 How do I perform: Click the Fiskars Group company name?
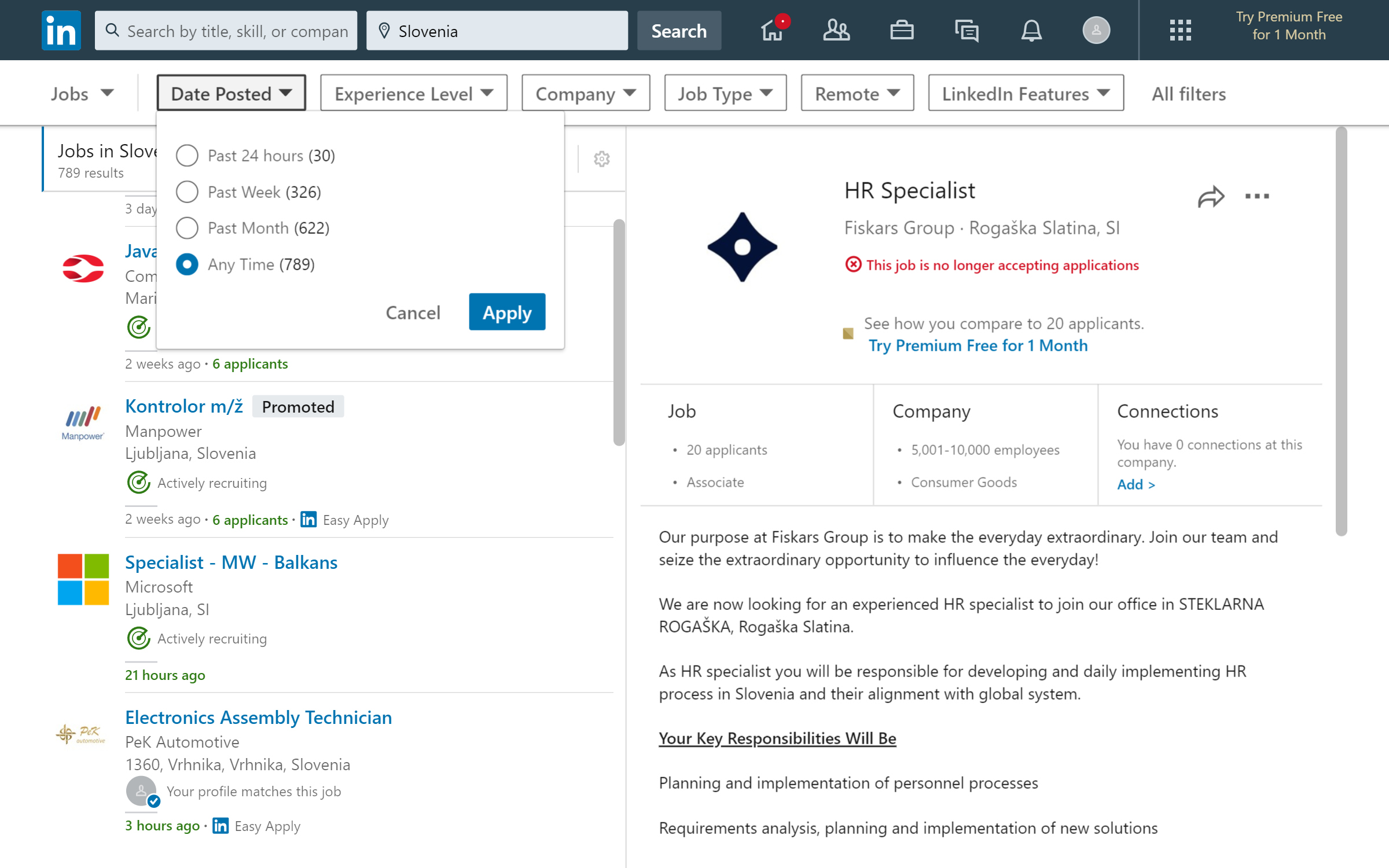click(x=899, y=227)
